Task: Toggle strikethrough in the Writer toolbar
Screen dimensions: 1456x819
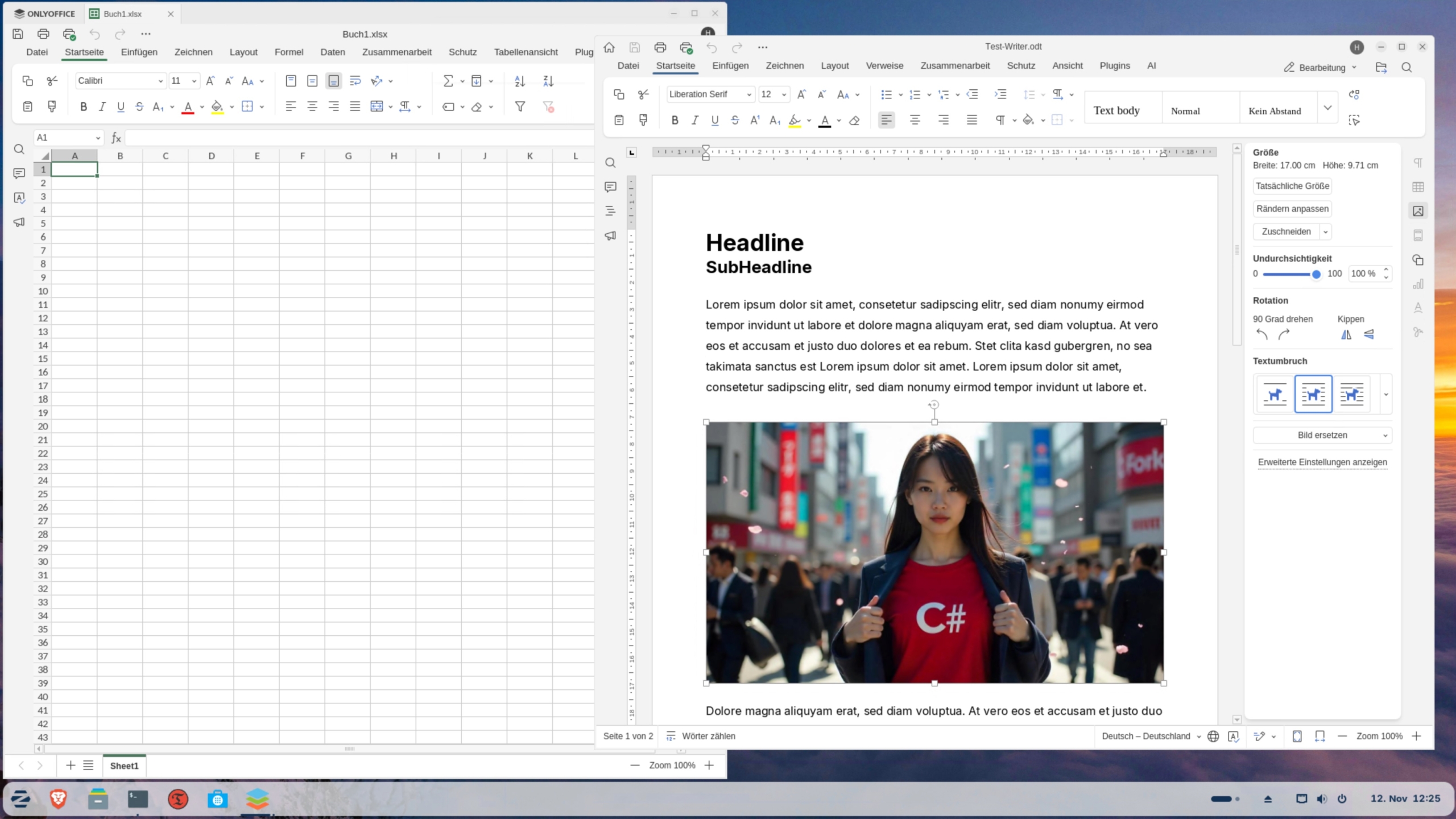Action: pos(735,120)
